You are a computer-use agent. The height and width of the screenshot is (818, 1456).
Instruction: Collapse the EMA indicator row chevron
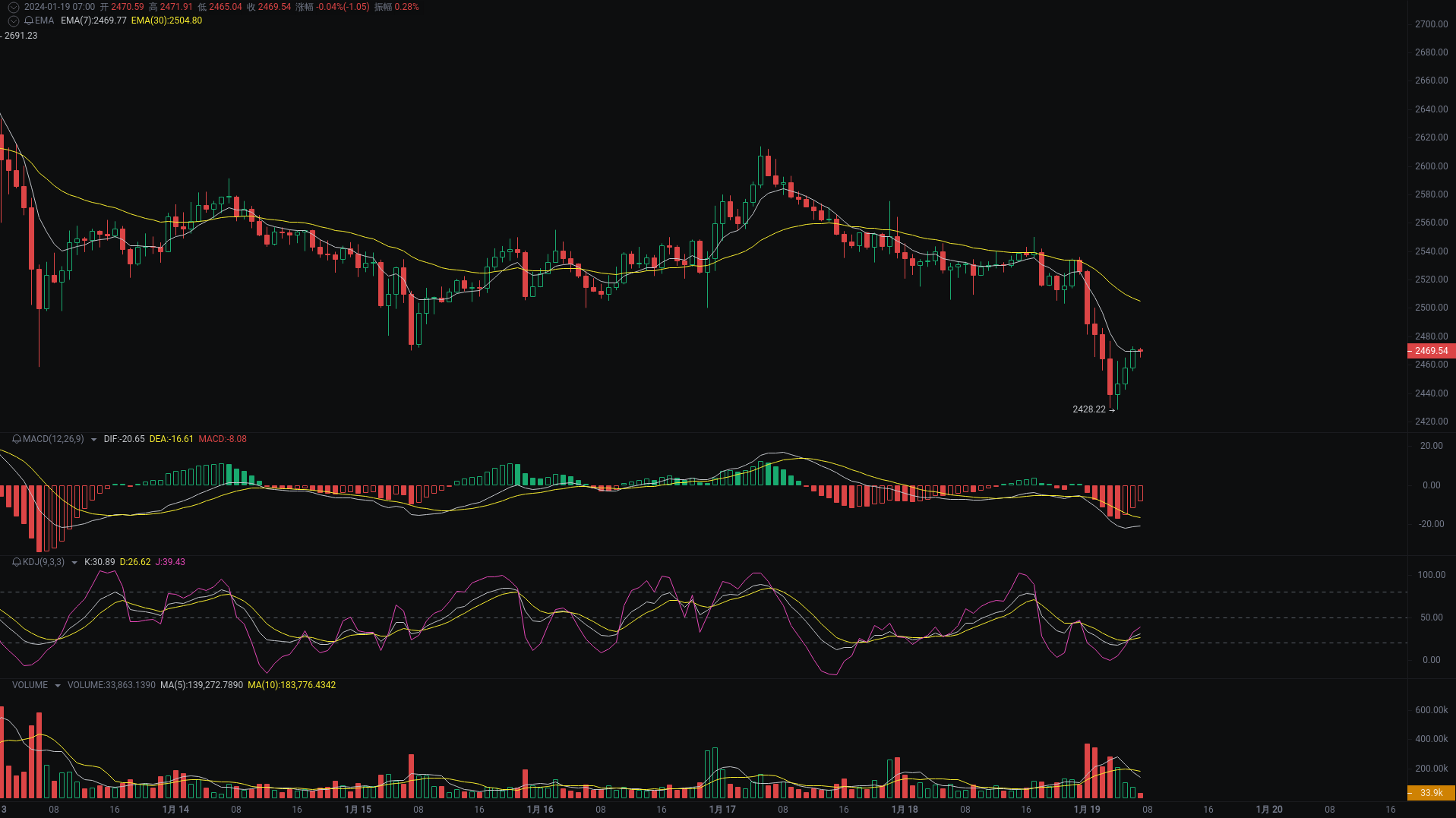pos(13,21)
